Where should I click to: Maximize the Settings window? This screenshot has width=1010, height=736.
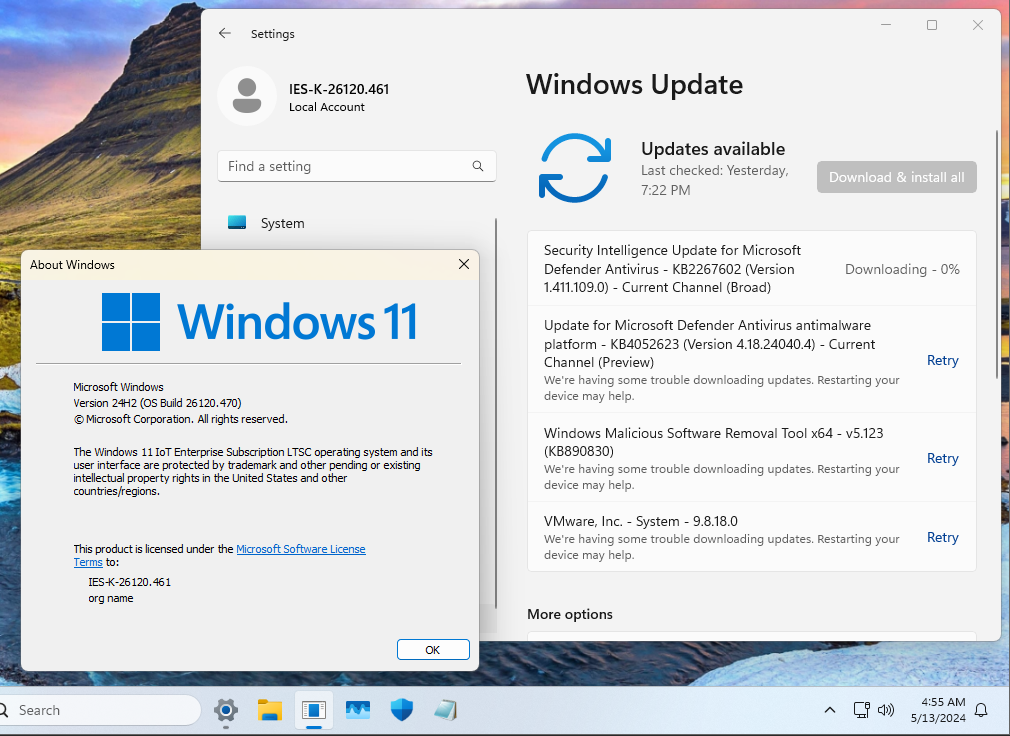click(x=931, y=25)
